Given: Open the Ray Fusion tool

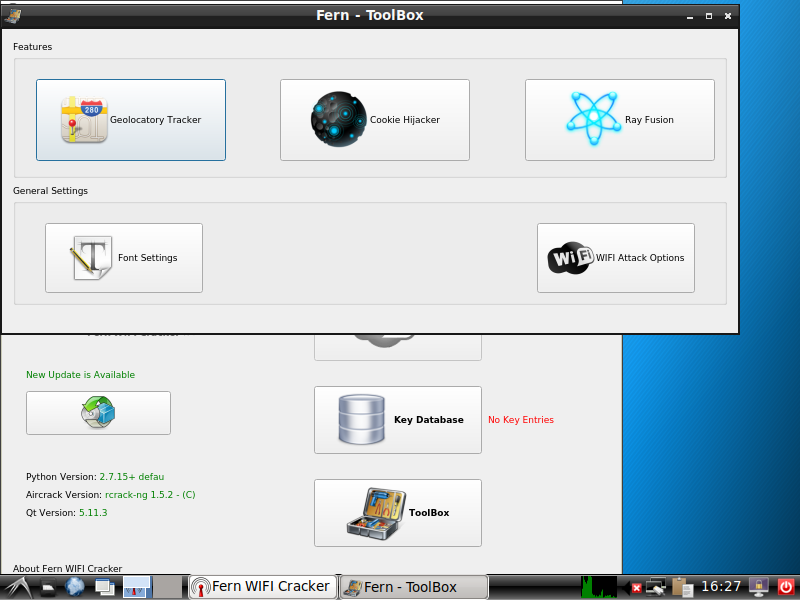Looking at the screenshot, I should coord(619,120).
